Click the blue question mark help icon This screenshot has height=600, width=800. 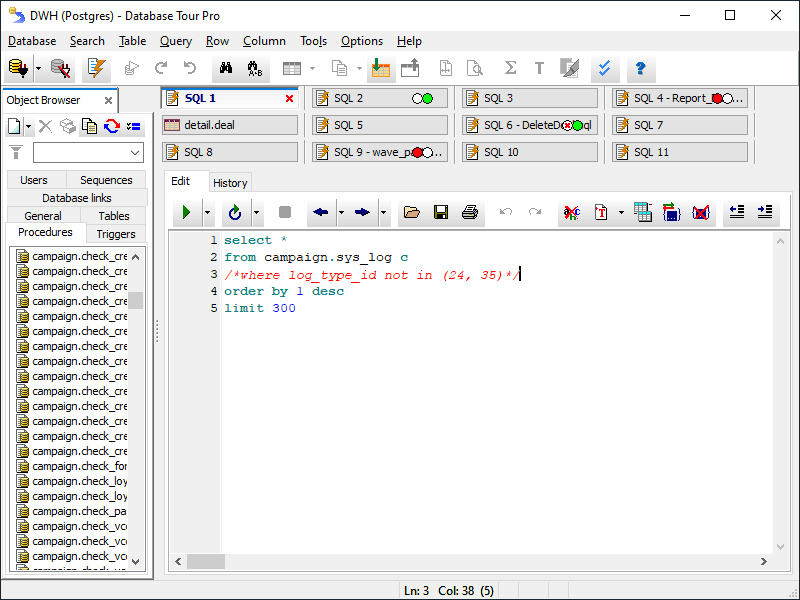640,69
